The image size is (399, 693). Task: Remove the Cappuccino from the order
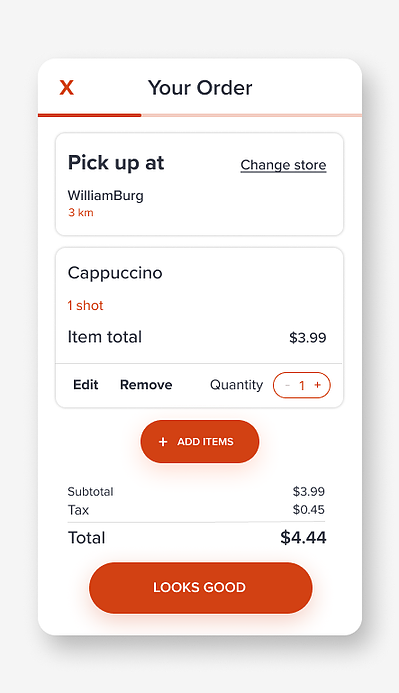point(146,385)
